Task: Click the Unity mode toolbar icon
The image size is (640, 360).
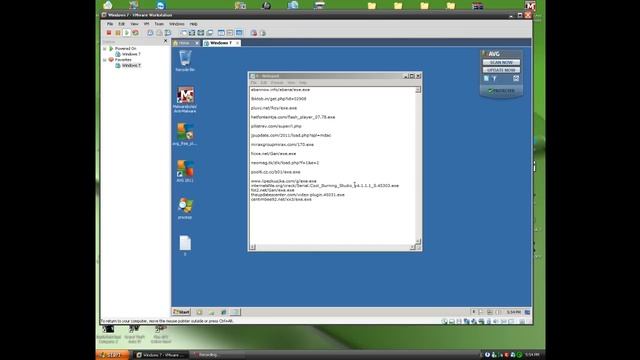Action: [209, 33]
